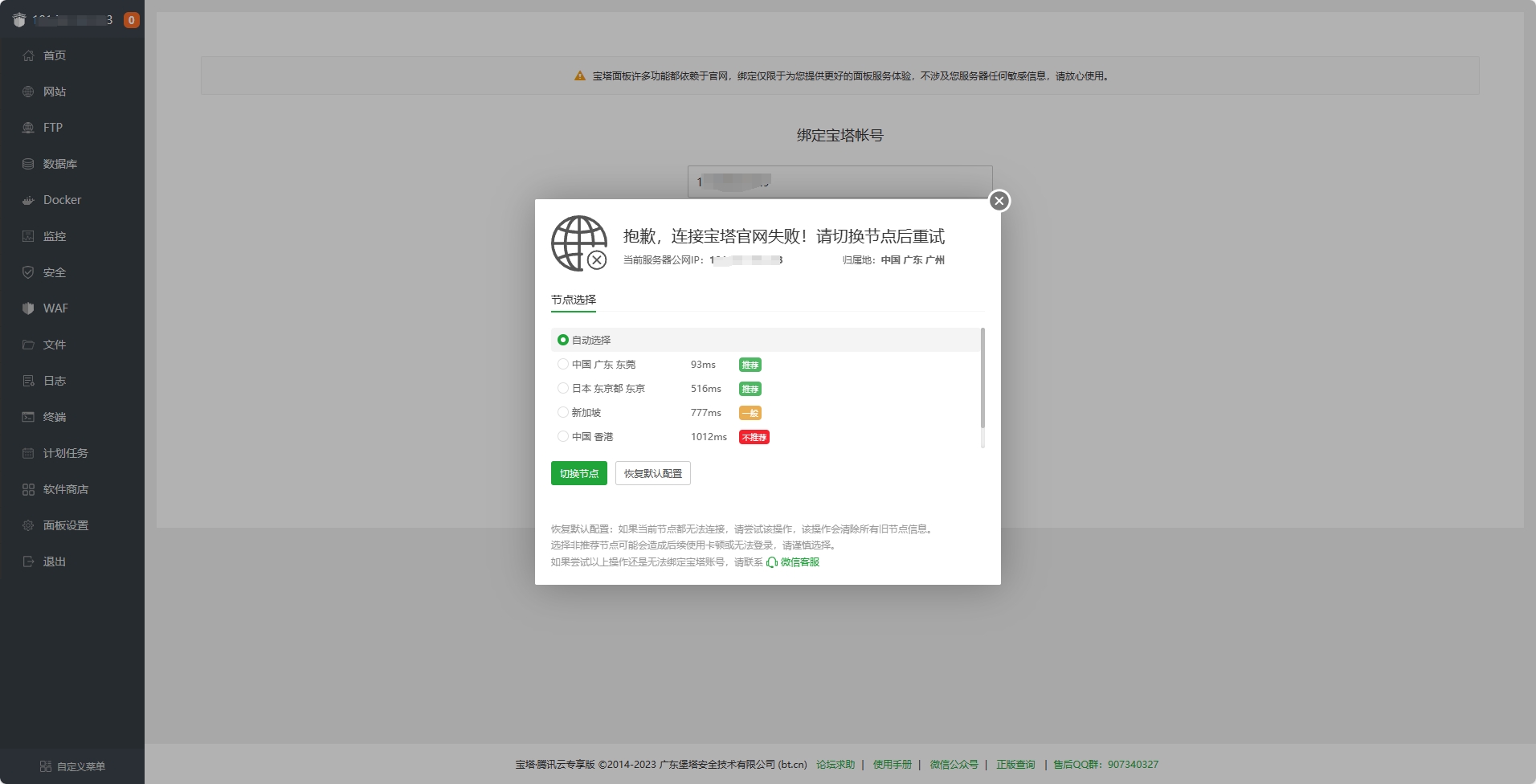Open the 微信公众号 footer link
Screen dimensions: 1536x784
tap(954, 765)
